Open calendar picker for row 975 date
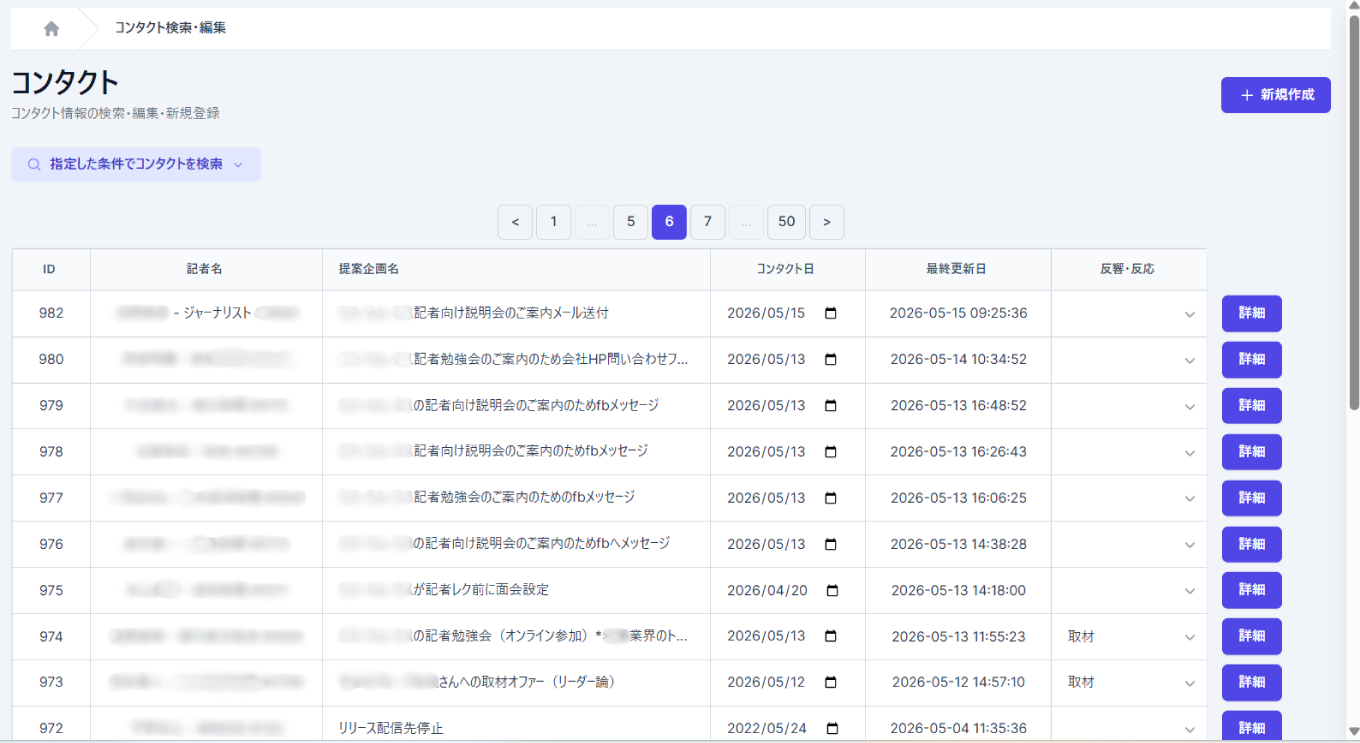The width and height of the screenshot is (1360, 743). [832, 590]
